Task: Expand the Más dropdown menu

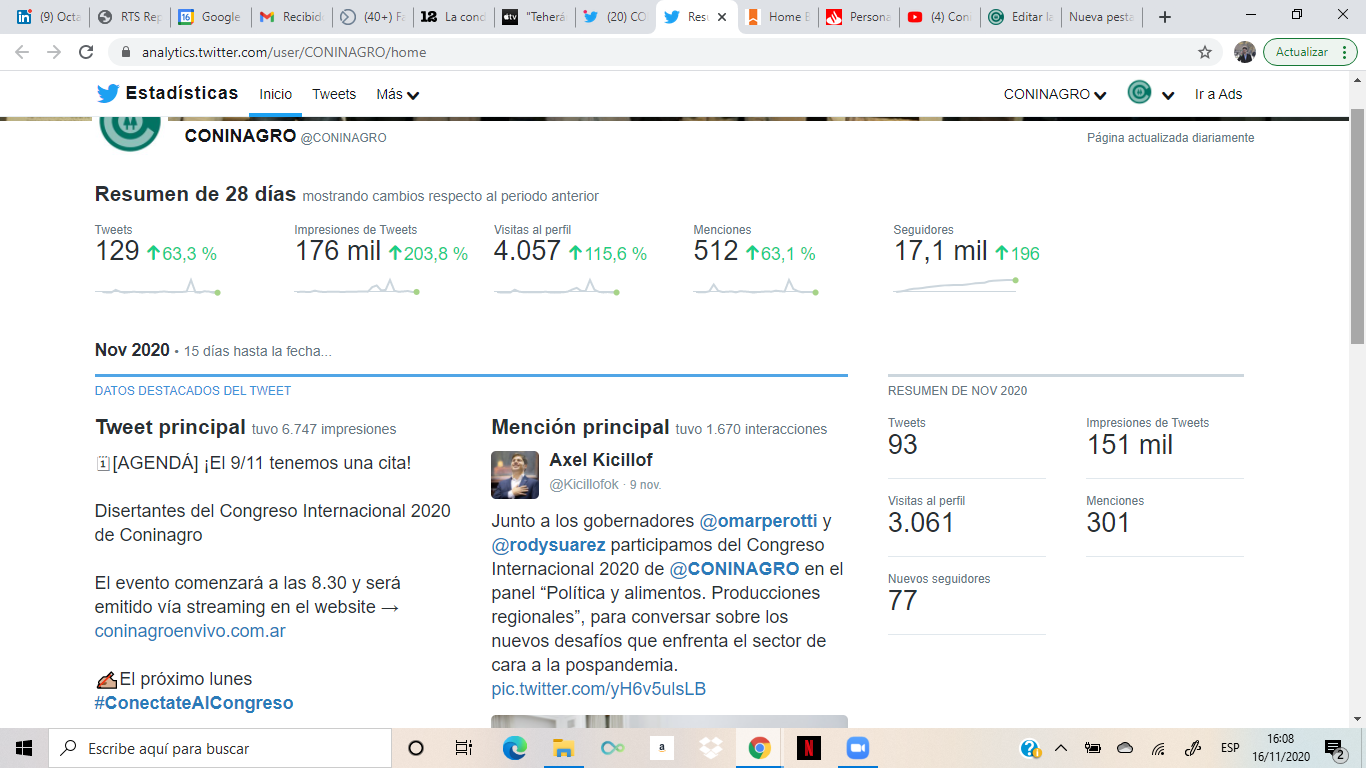Action: click(397, 94)
